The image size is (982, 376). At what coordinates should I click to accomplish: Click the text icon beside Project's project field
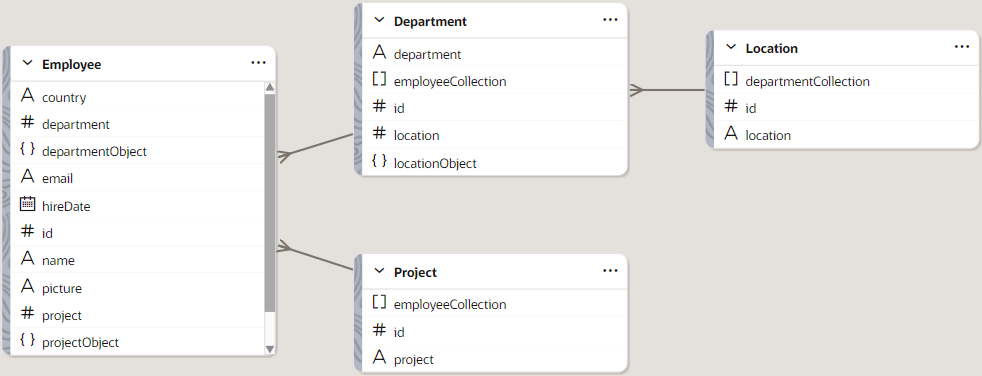coord(379,358)
